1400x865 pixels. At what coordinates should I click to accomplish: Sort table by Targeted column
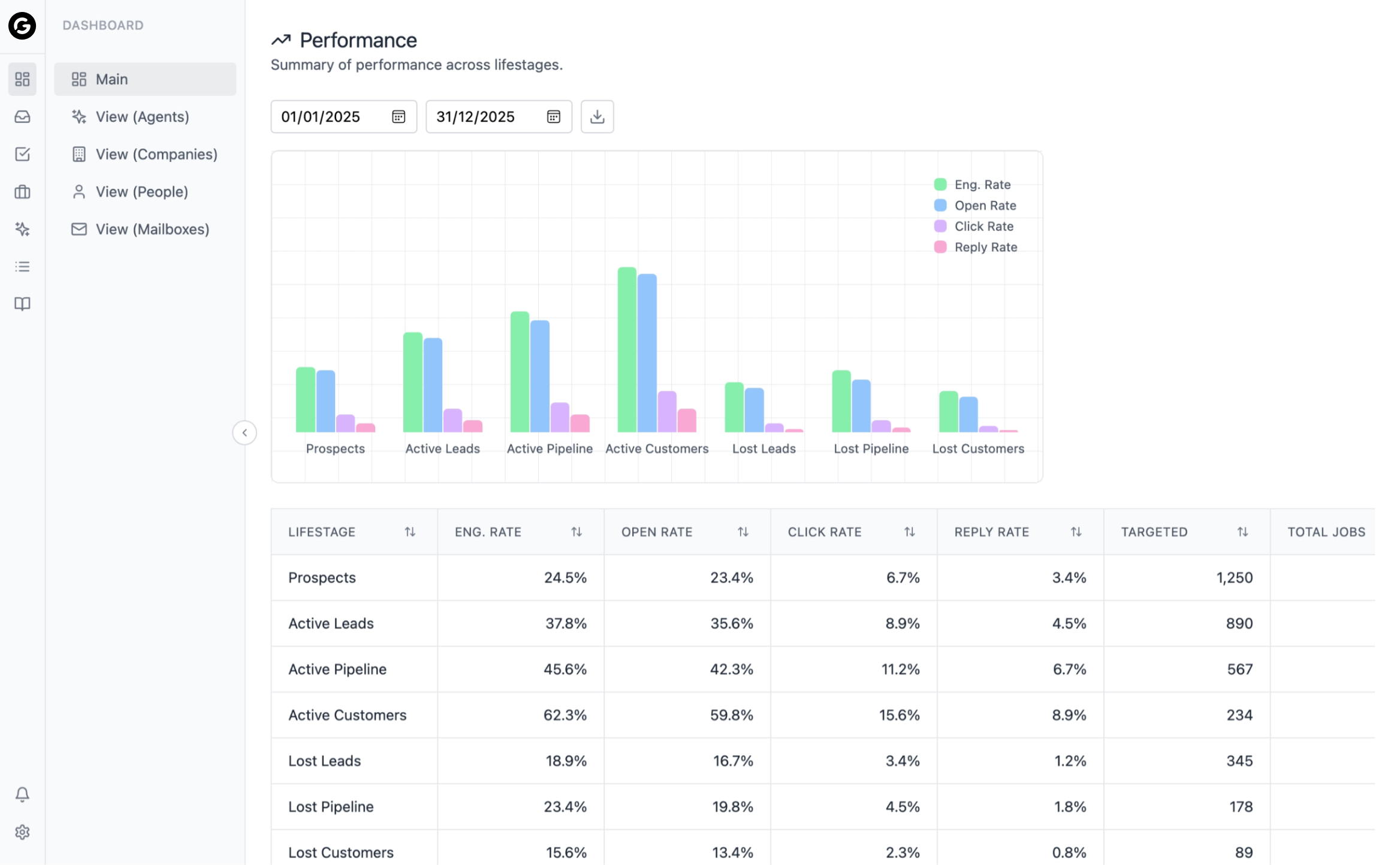[1242, 532]
